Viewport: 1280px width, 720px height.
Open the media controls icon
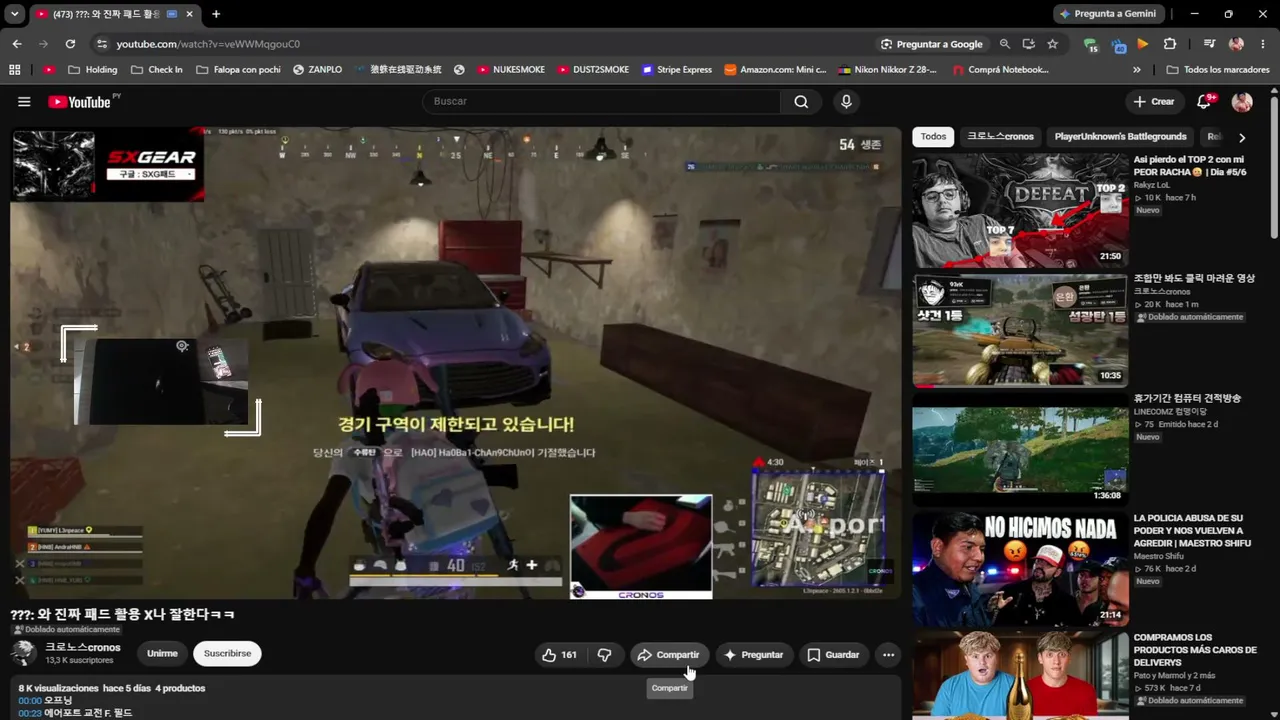coord(1210,44)
